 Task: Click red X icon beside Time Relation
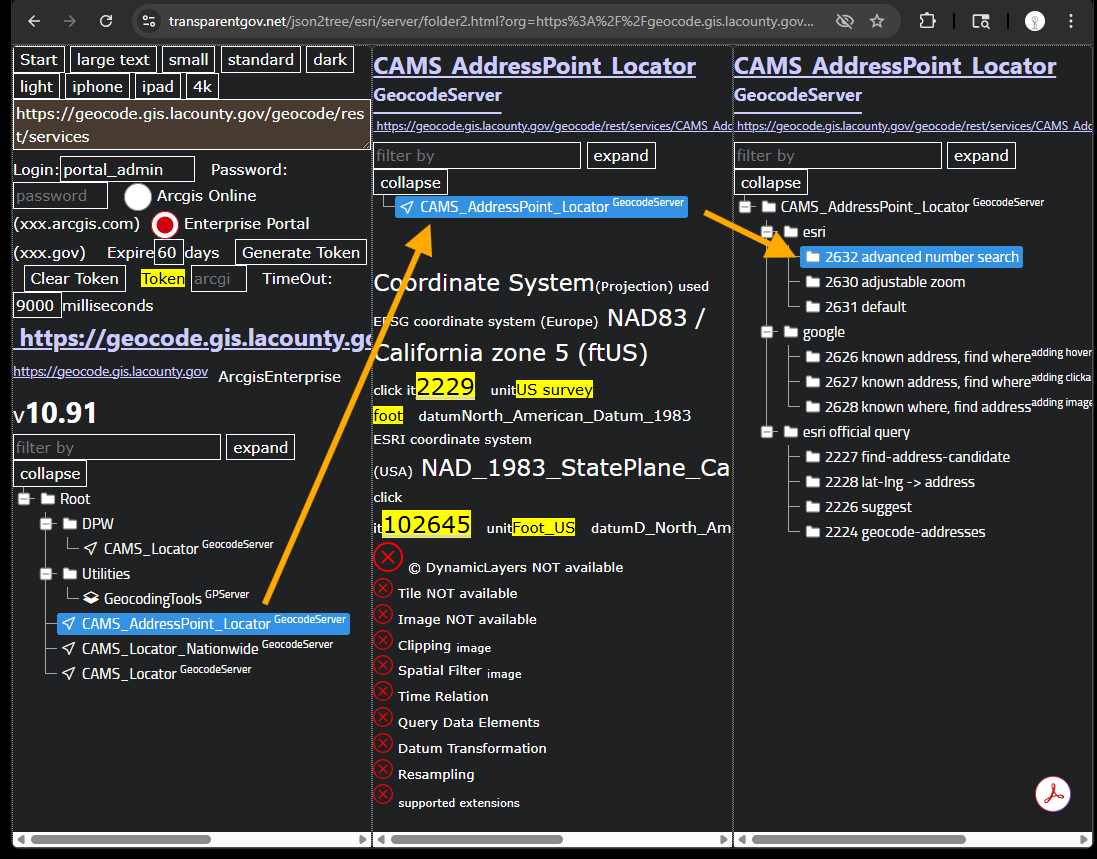[383, 691]
